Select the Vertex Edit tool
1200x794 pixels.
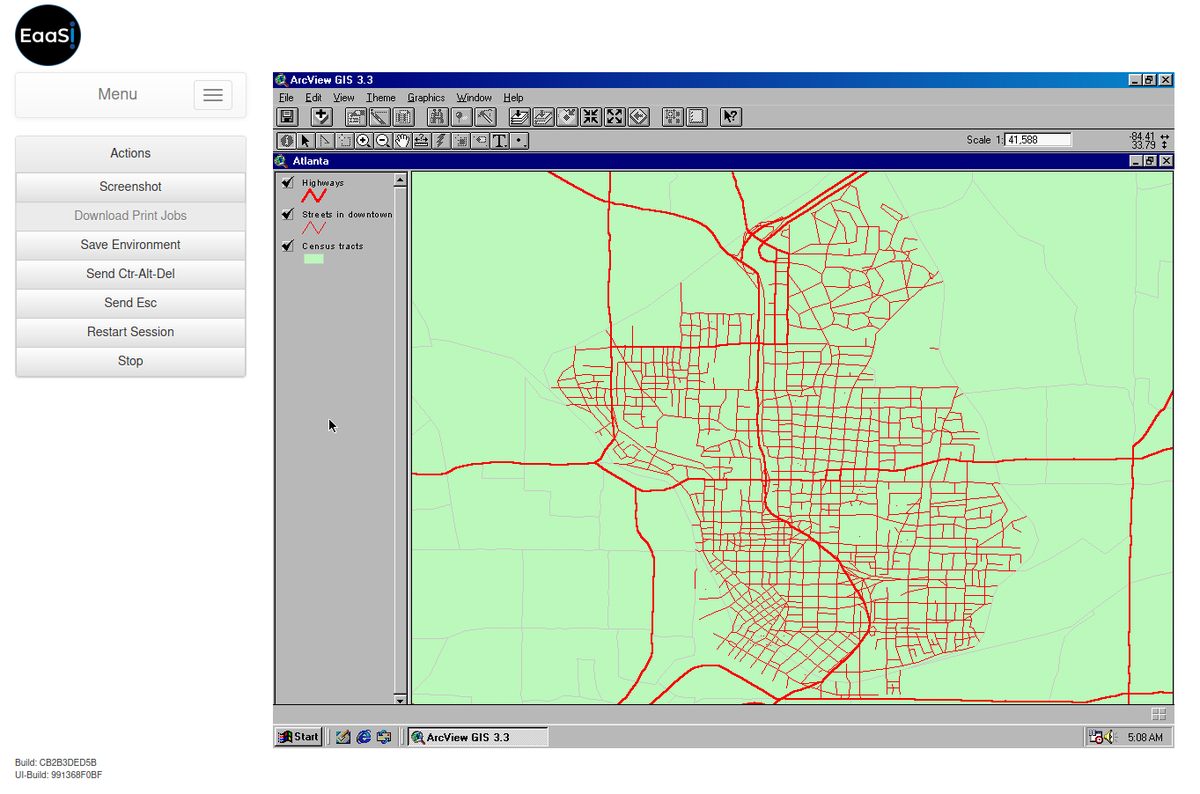pyautogui.click(x=325, y=141)
